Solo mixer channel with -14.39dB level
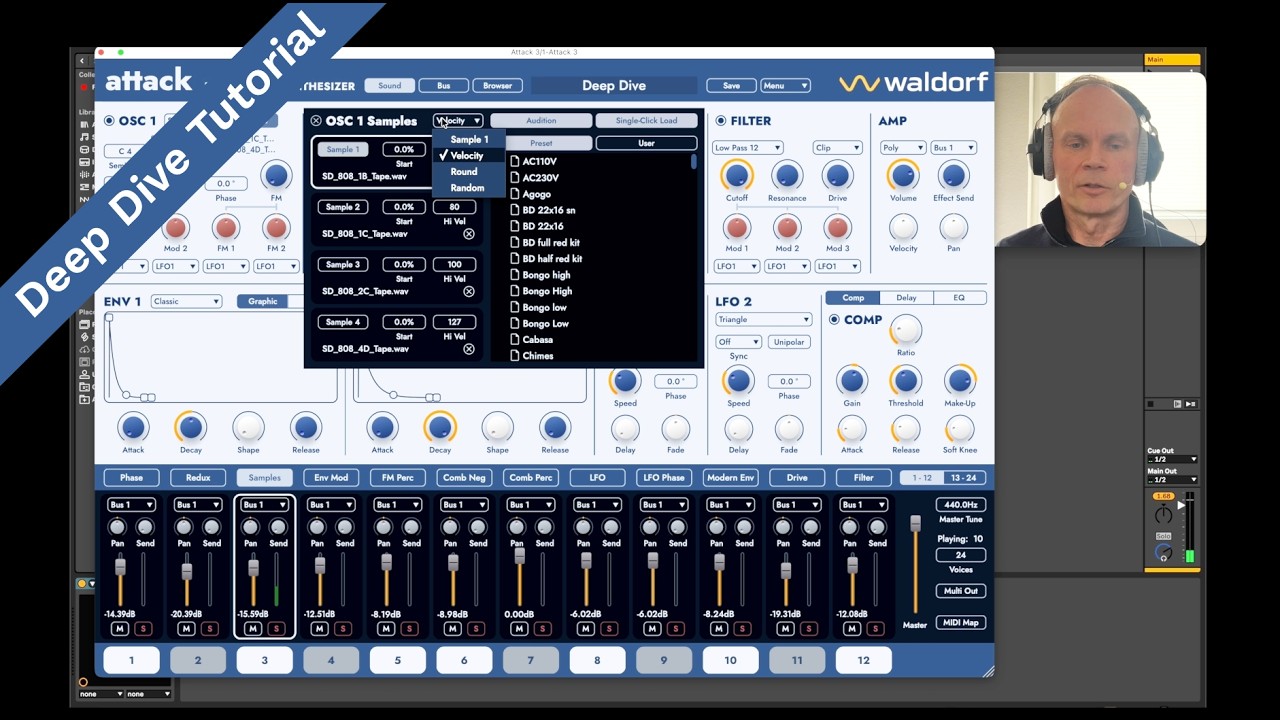 (x=143, y=629)
